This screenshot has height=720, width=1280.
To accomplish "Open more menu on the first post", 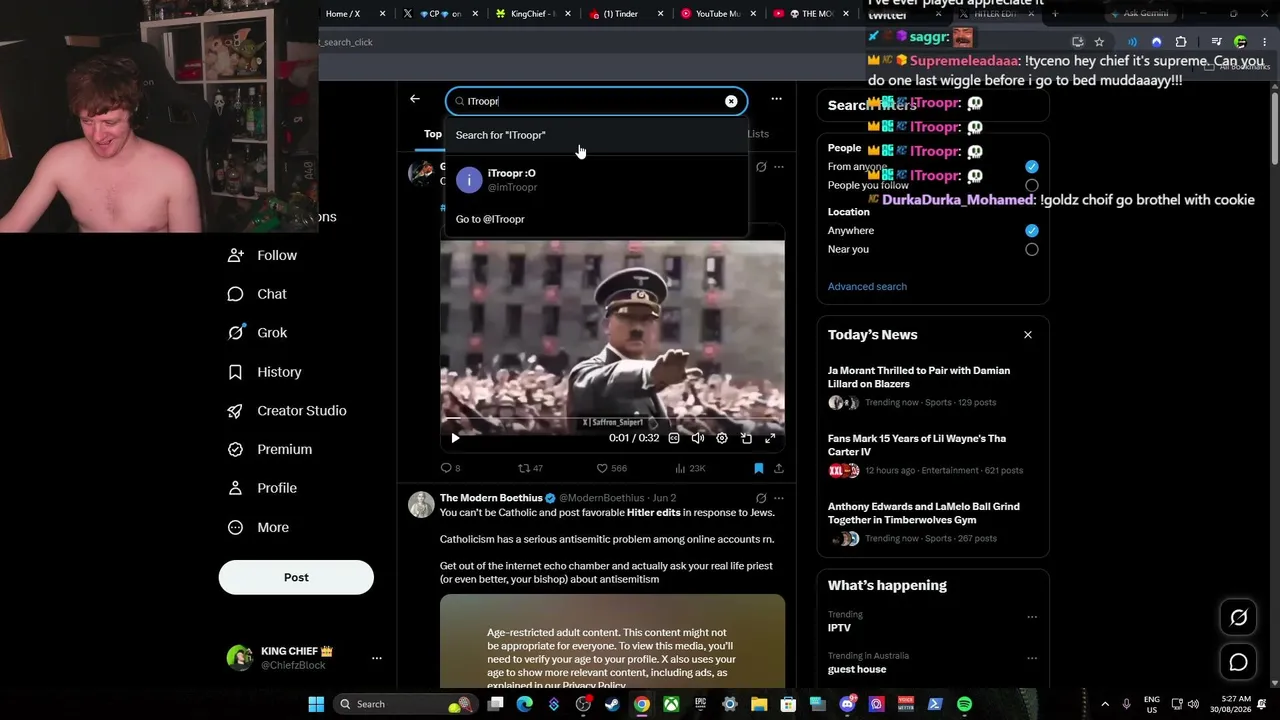I will 779,167.
